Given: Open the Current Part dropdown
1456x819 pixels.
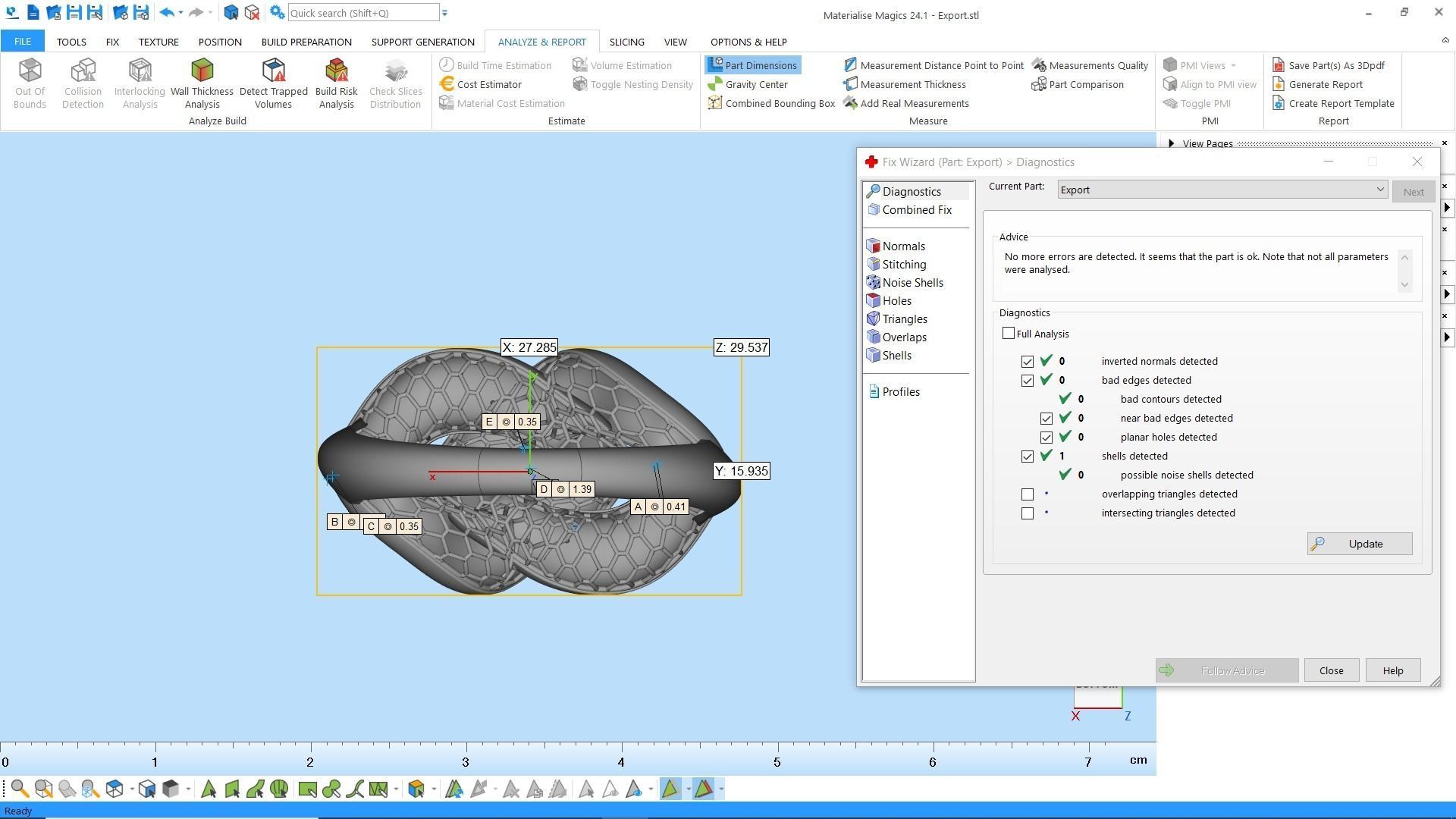Looking at the screenshot, I should tap(1379, 190).
